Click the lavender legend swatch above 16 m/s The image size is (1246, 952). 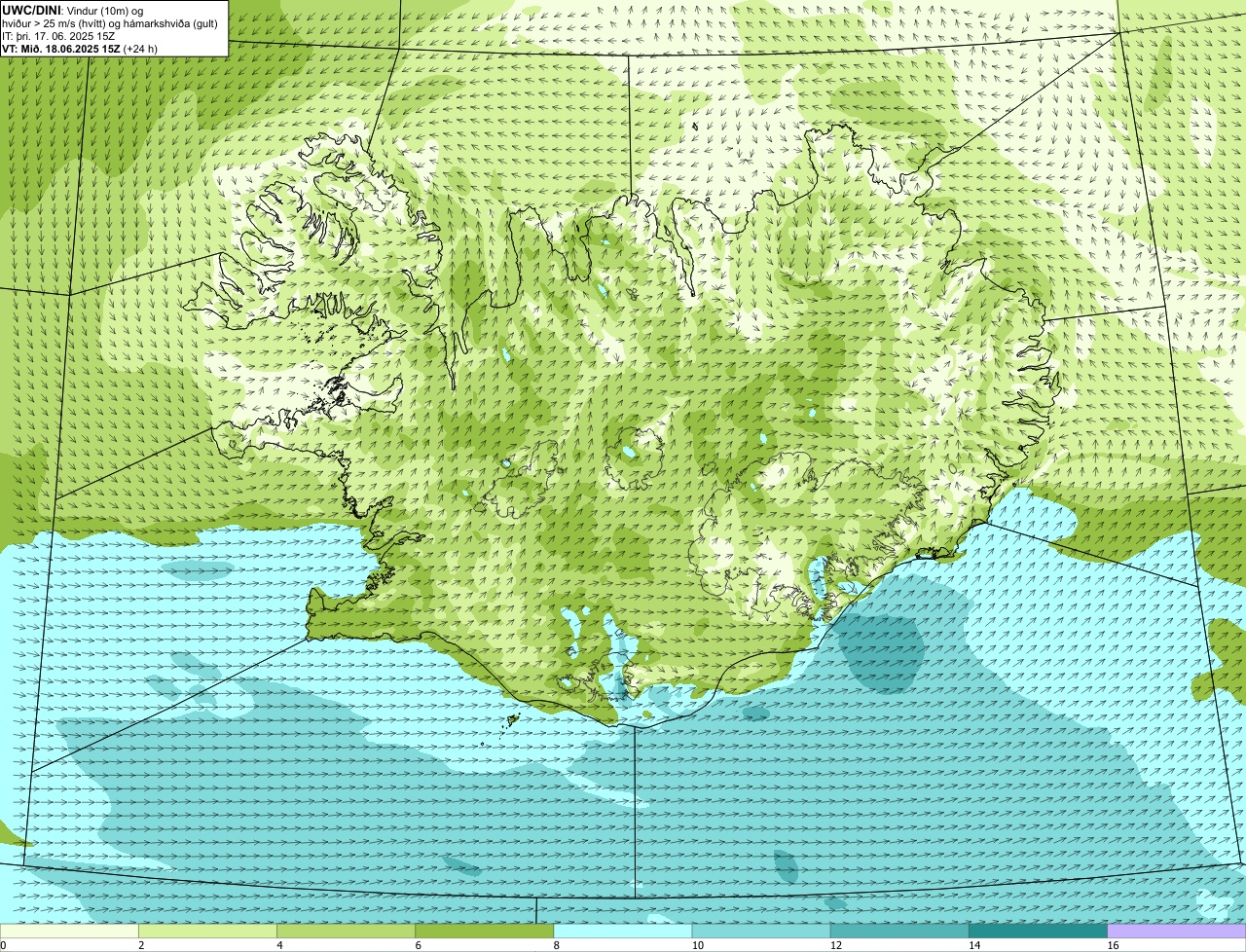pos(1177,931)
